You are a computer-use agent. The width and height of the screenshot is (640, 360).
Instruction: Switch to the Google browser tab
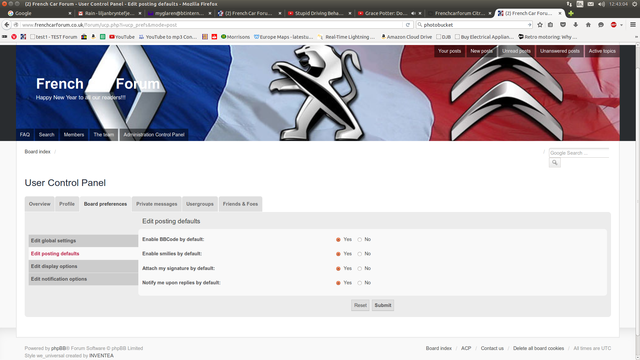(x=39, y=13)
